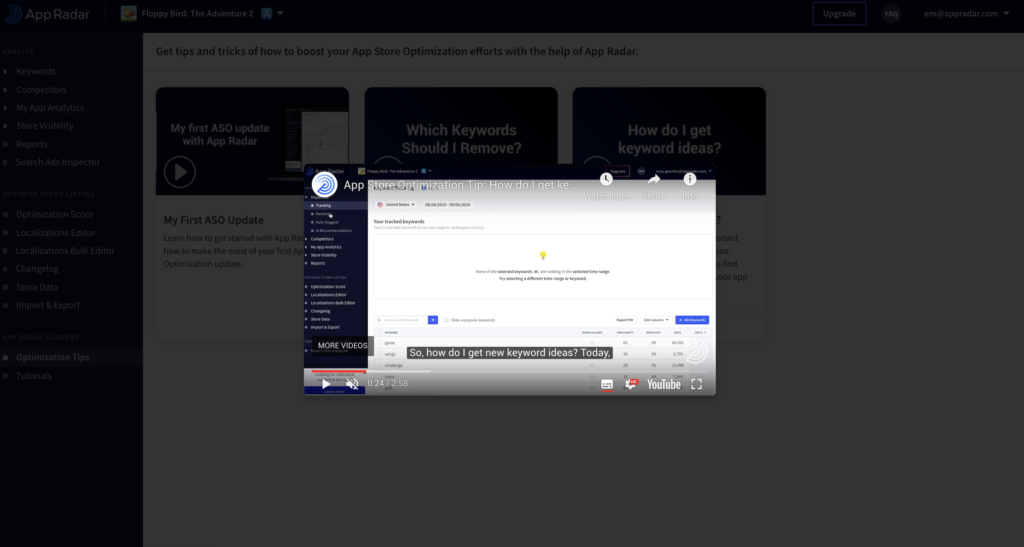Open 'How do I get keyword ideas?' thumbnail
This screenshot has height=547, width=1024.
(669, 125)
